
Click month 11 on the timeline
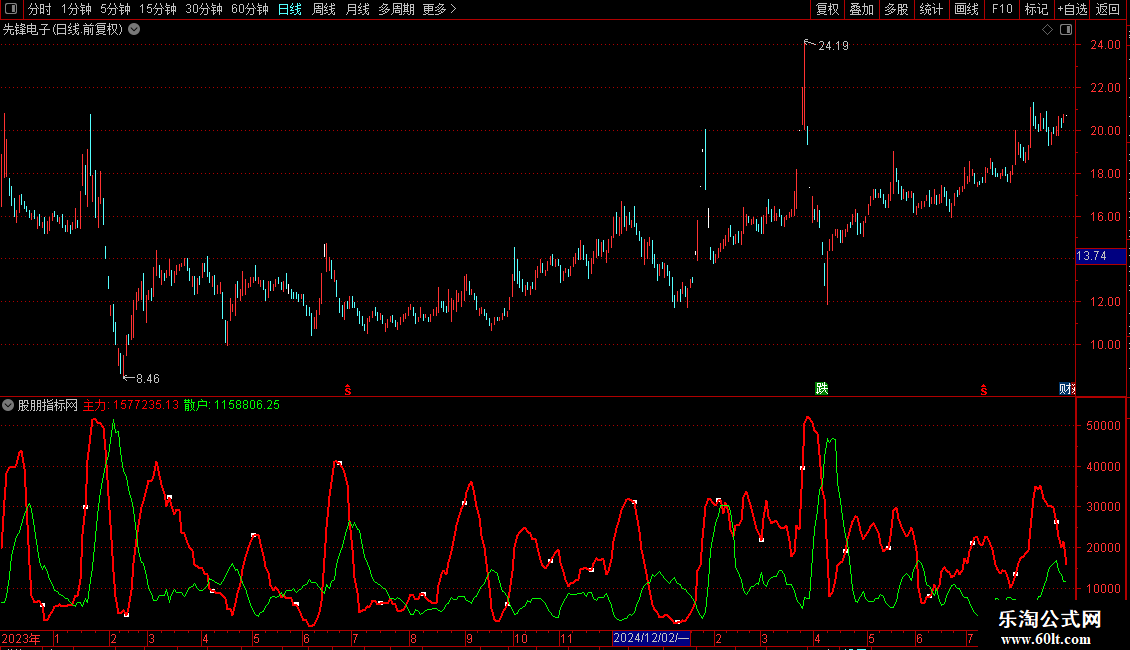566,638
